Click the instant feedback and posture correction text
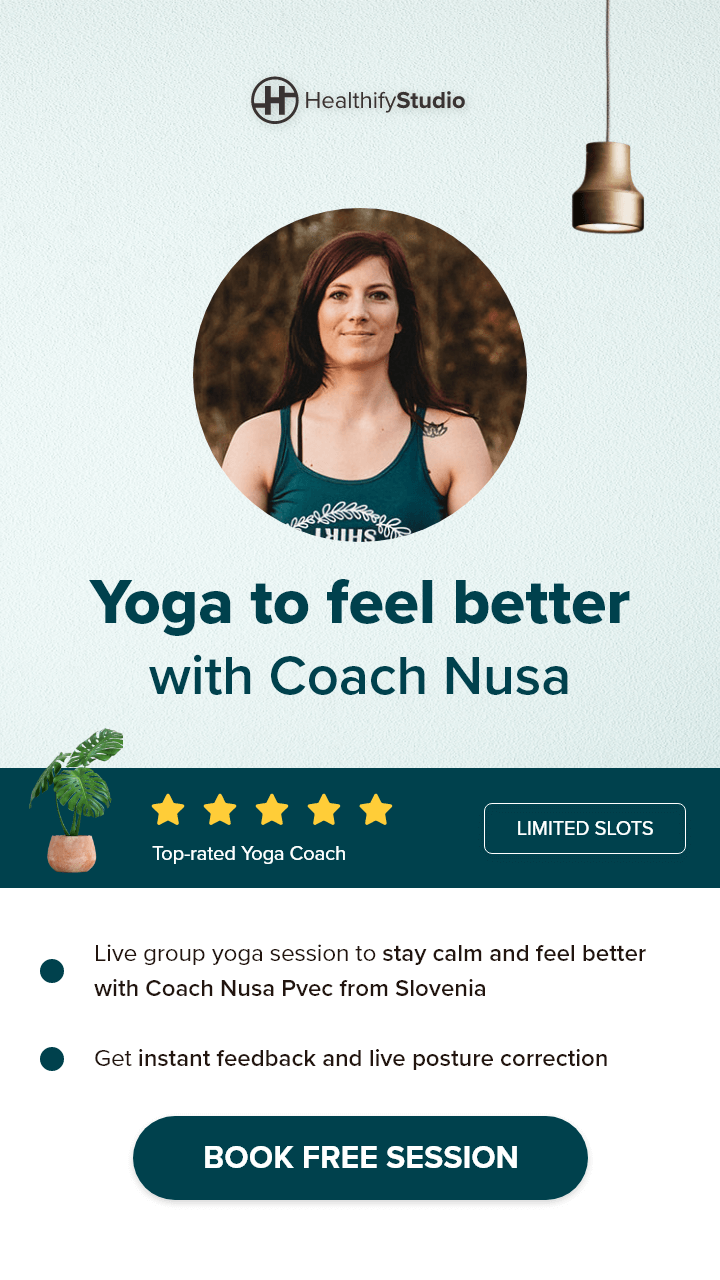The width and height of the screenshot is (720, 1280). 351,1059
